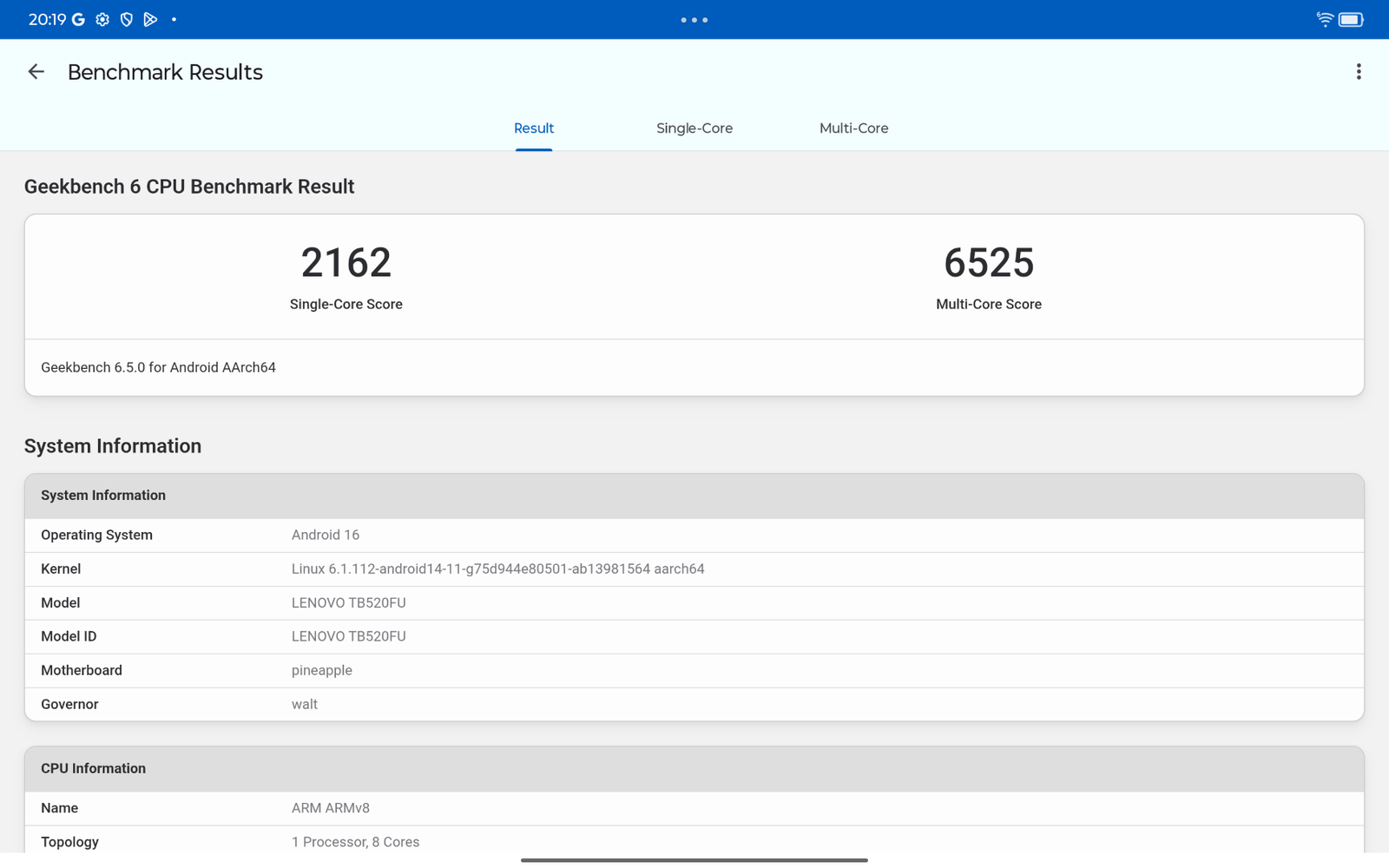Tap the Topology 8 Cores row
This screenshot has width=1389, height=868.
pyautogui.click(x=355, y=842)
